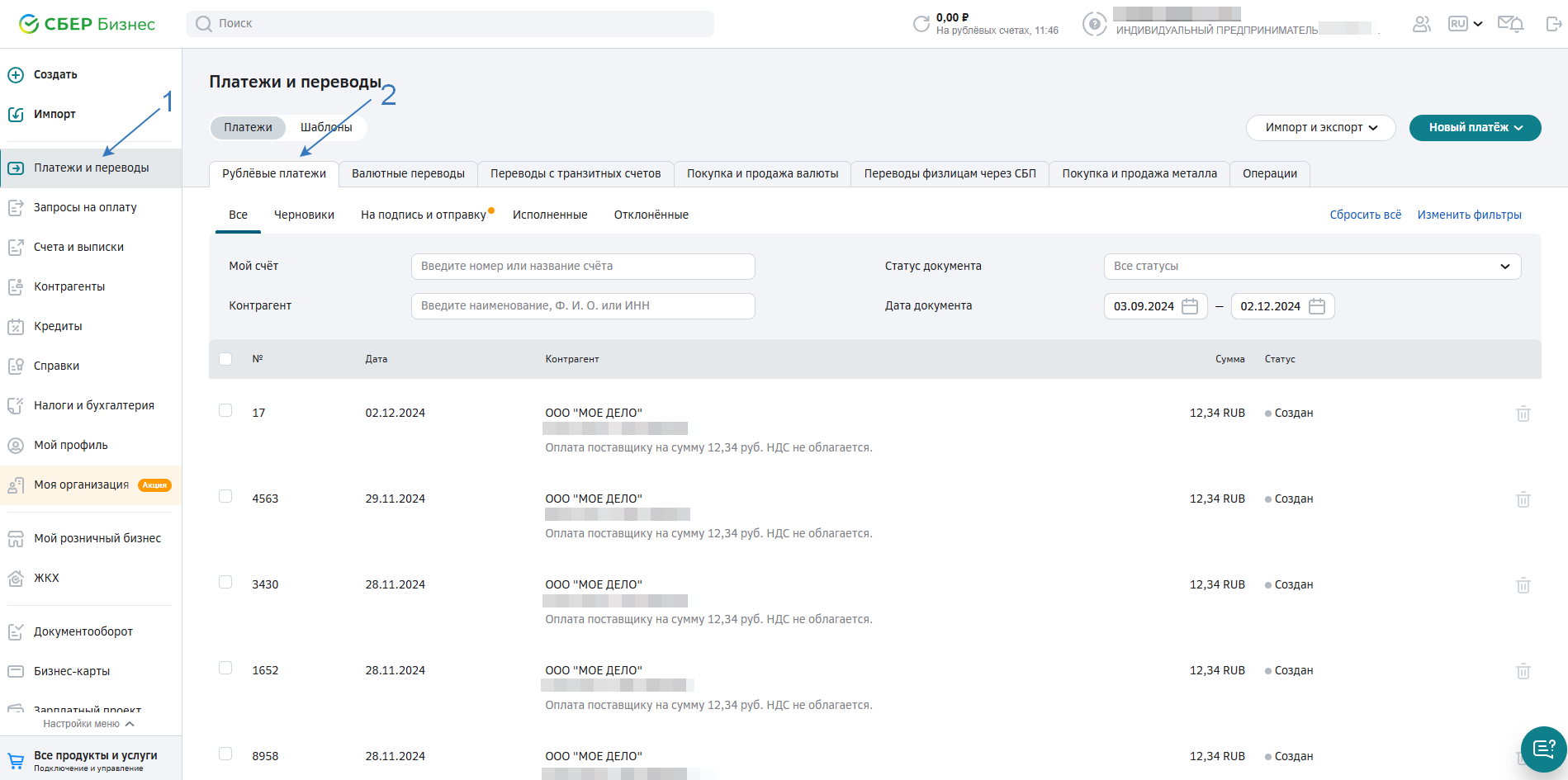The height and width of the screenshot is (780, 1568).
Task: Delete payment number 17
Action: click(1523, 414)
